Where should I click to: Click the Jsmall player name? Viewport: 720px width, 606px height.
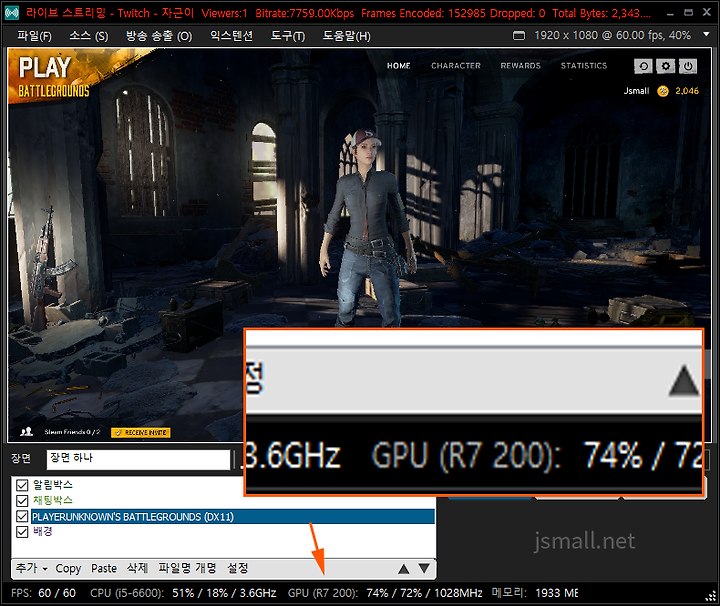coord(636,91)
